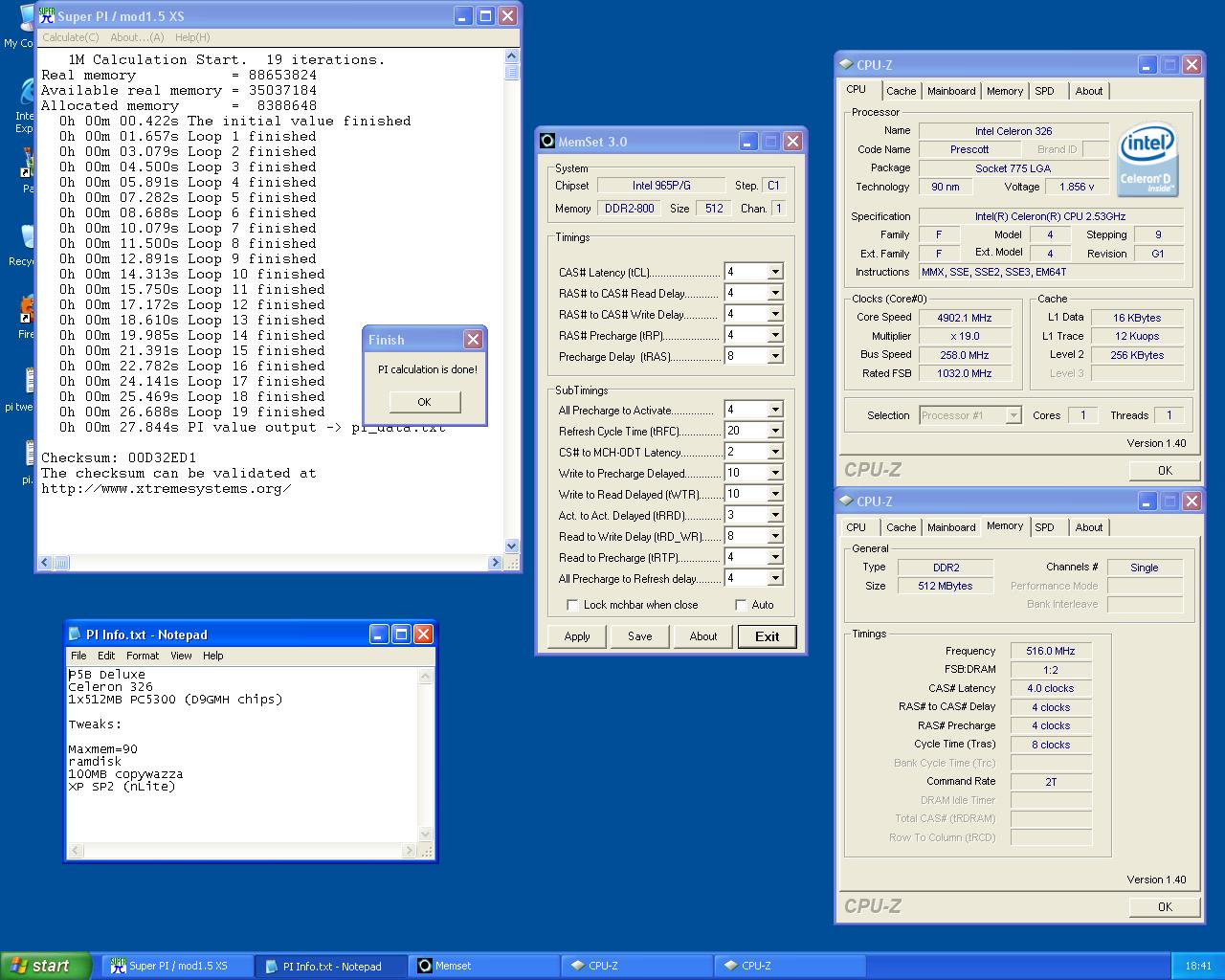Open Refresh Cycle Time (tRFC) dropdown
This screenshot has height=980, width=1225.
[x=775, y=431]
